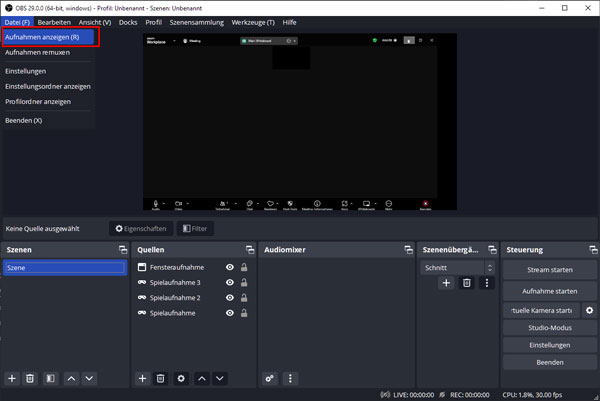
Task: Open advanced audio properties gears icon
Action: 270,378
